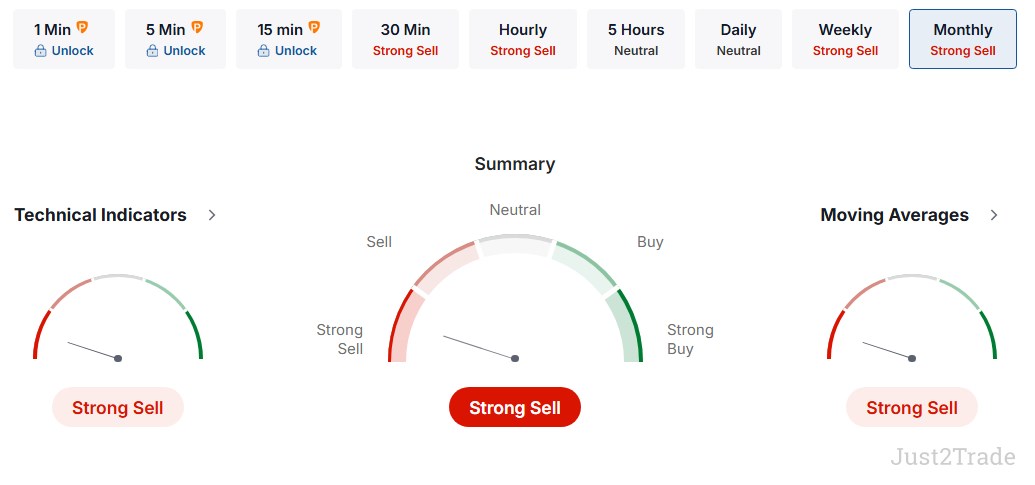Open the Technical Indicators heading link

tap(100, 215)
